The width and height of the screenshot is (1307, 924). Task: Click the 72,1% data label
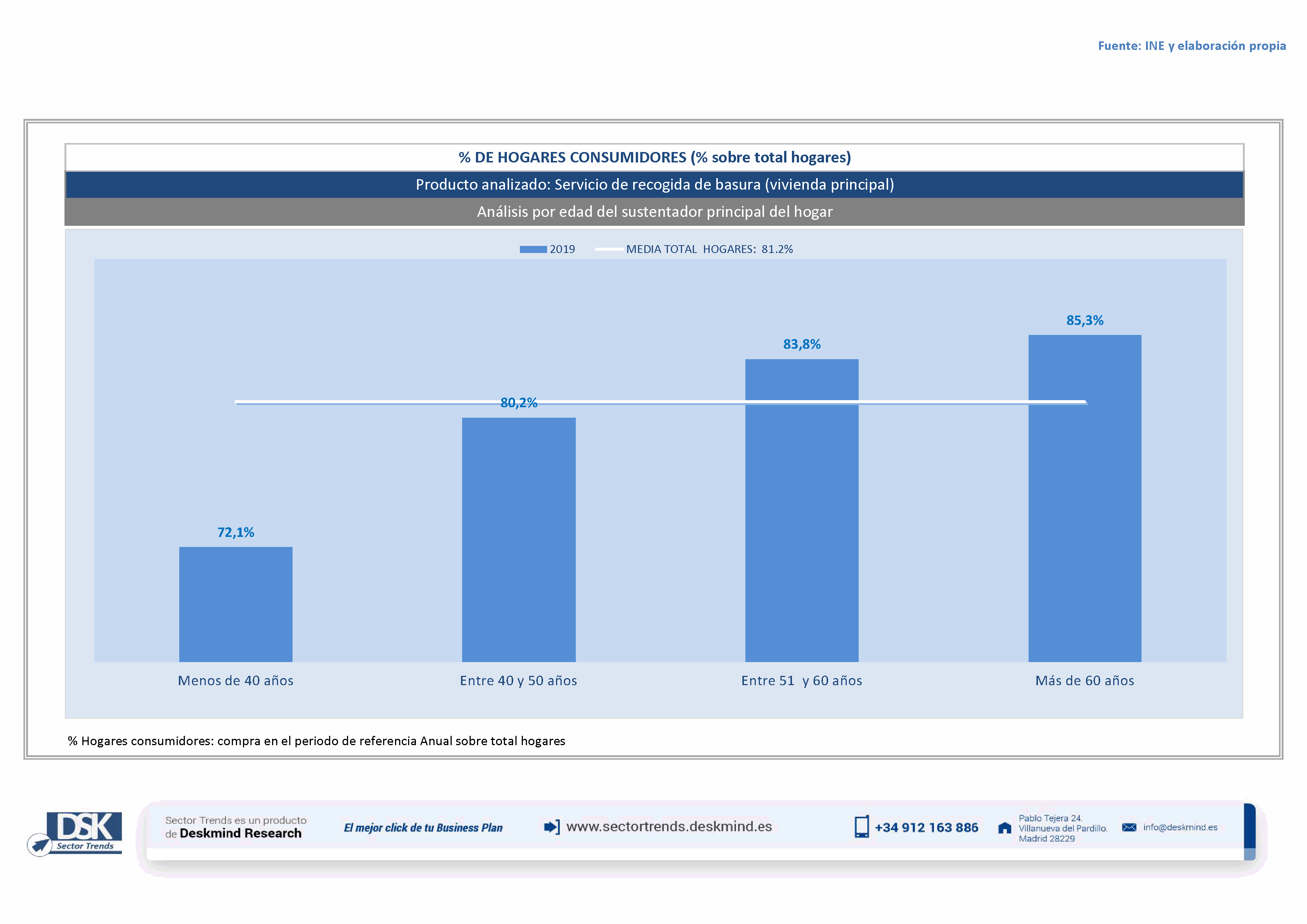click(236, 532)
